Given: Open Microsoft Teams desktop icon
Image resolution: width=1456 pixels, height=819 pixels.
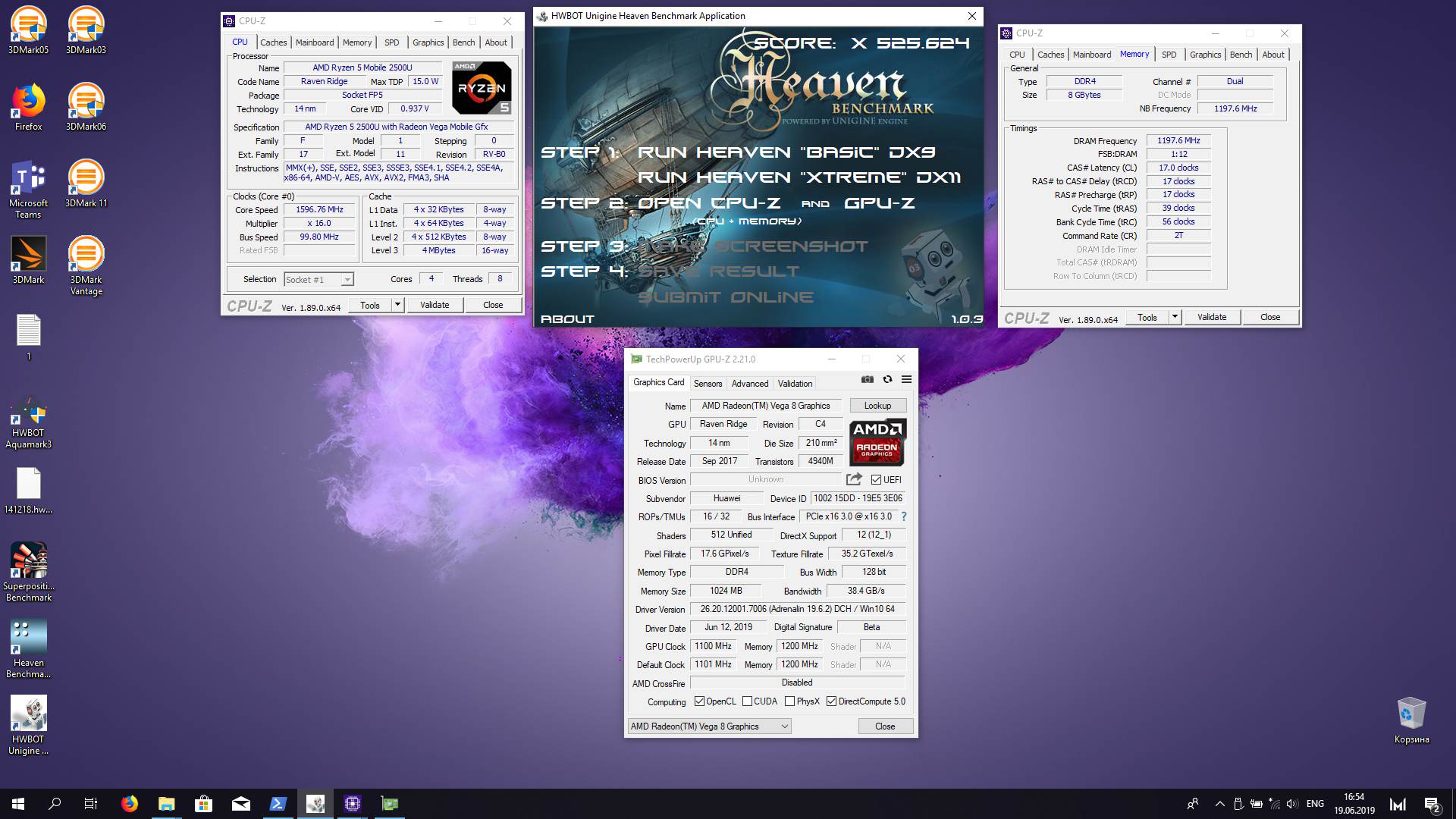Looking at the screenshot, I should pyautogui.click(x=29, y=189).
